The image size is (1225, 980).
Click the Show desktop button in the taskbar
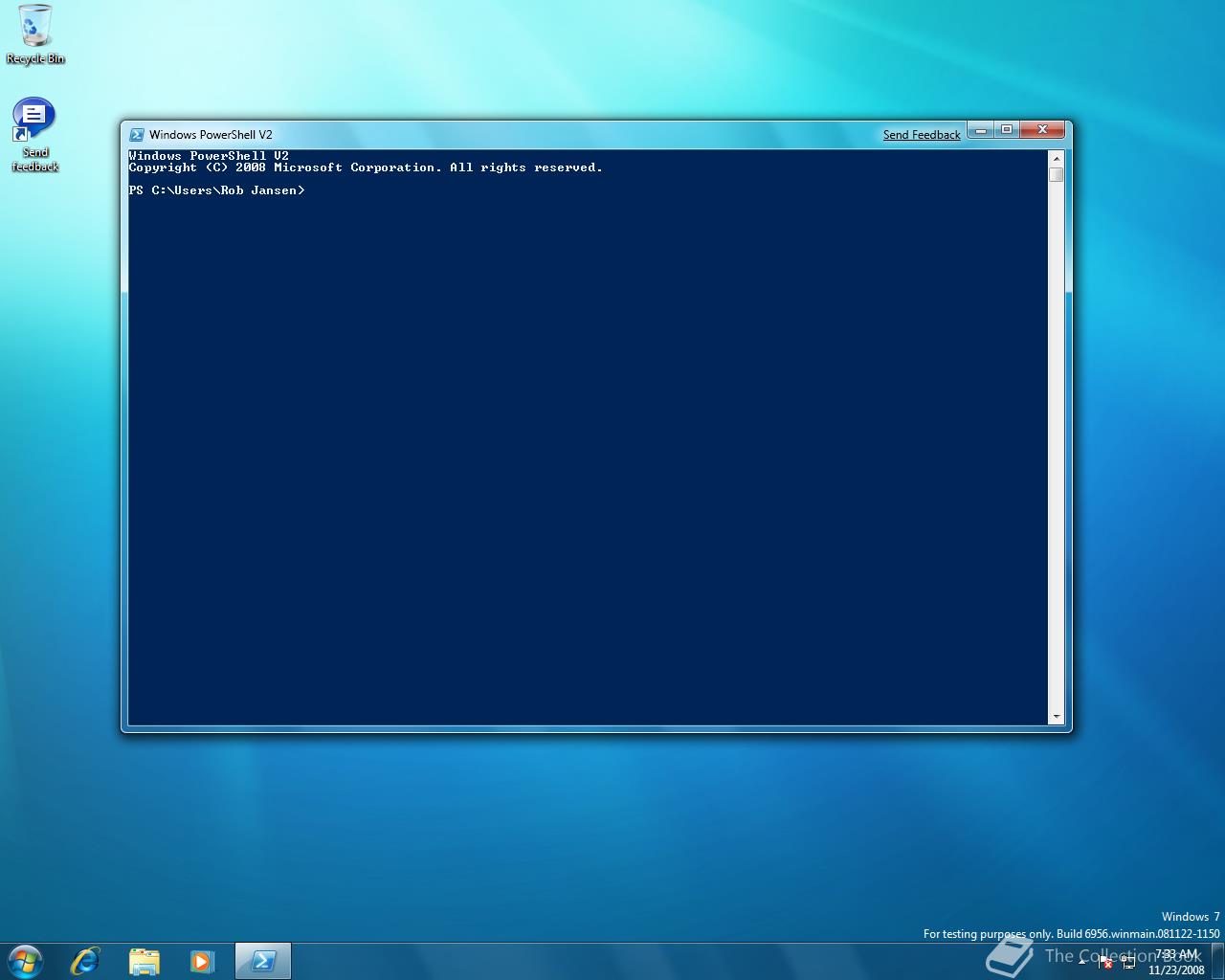[x=1217, y=961]
